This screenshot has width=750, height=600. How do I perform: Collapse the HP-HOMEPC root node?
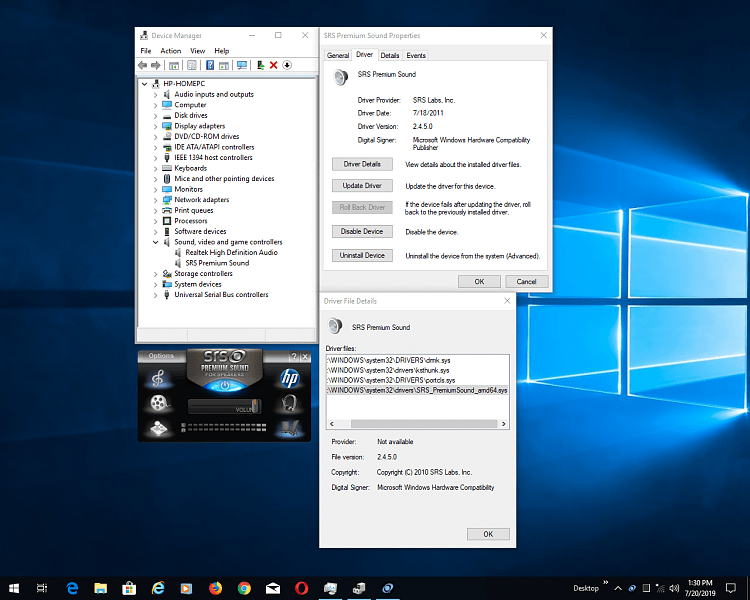click(x=144, y=84)
